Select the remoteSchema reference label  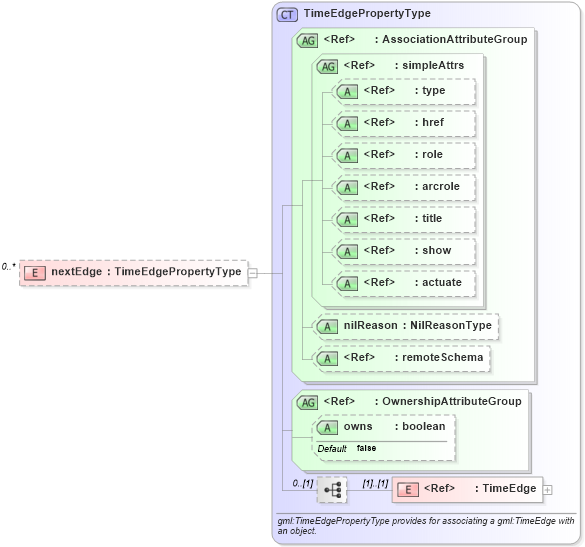(x=413, y=357)
